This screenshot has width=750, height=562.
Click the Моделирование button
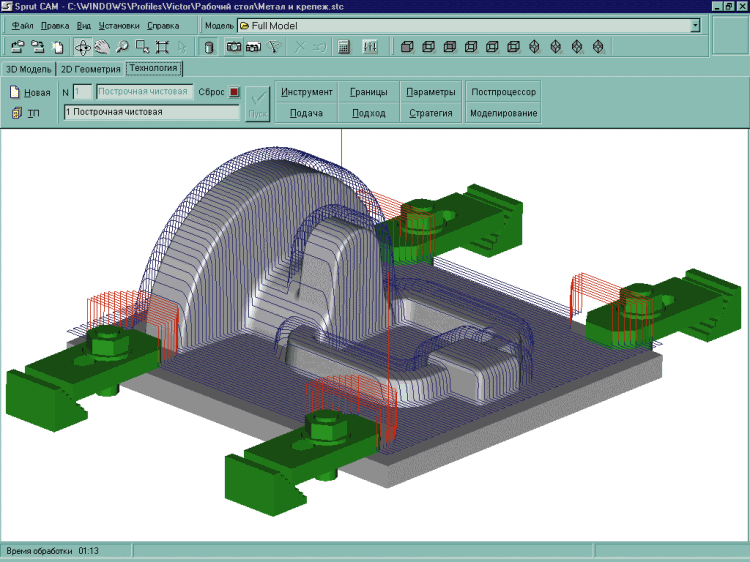[x=502, y=113]
